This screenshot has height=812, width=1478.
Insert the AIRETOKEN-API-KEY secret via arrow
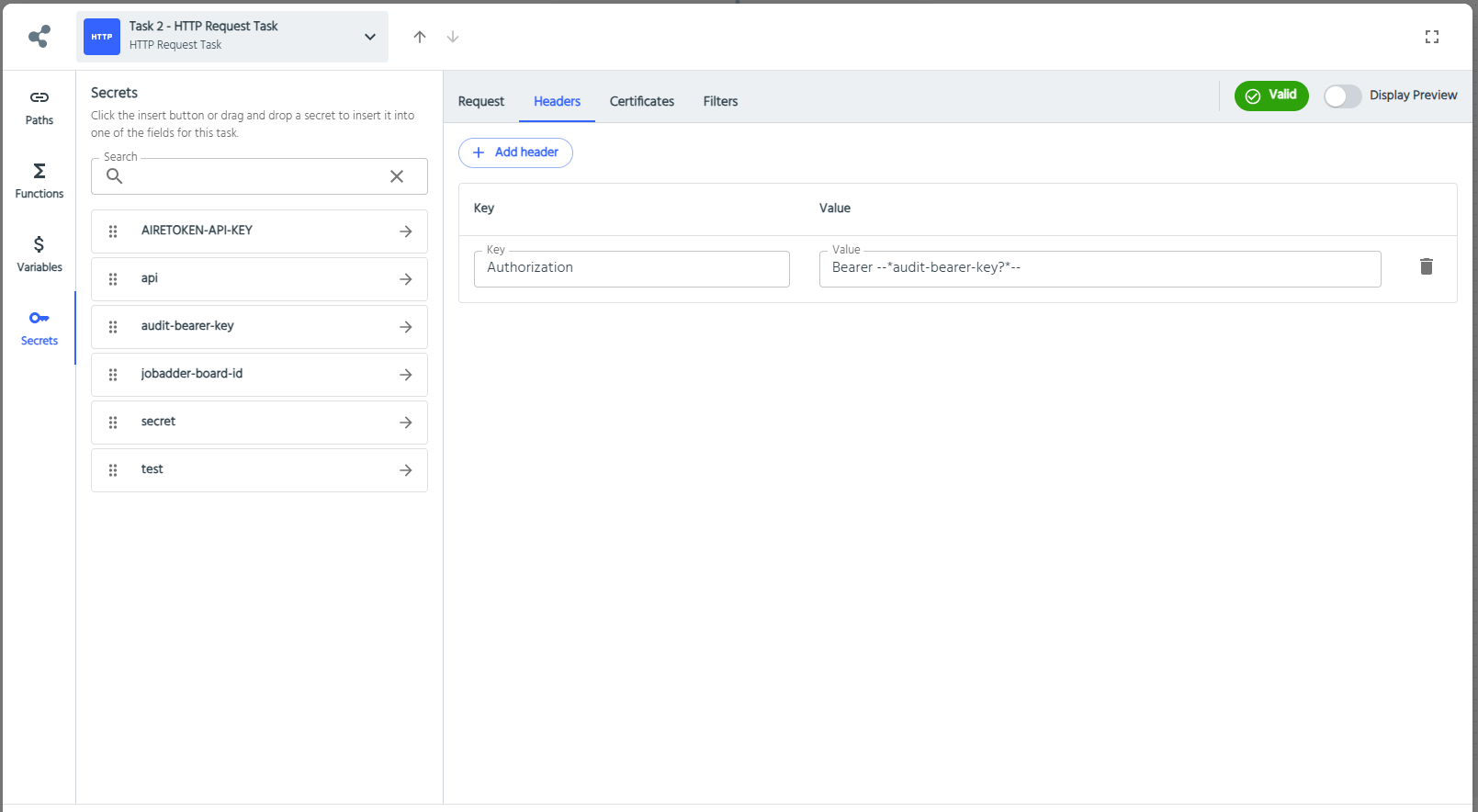405,231
